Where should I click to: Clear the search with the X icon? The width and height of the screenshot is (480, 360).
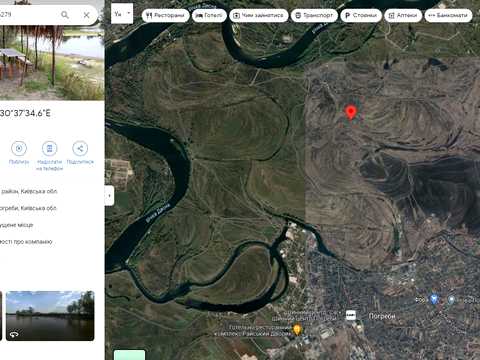click(86, 15)
